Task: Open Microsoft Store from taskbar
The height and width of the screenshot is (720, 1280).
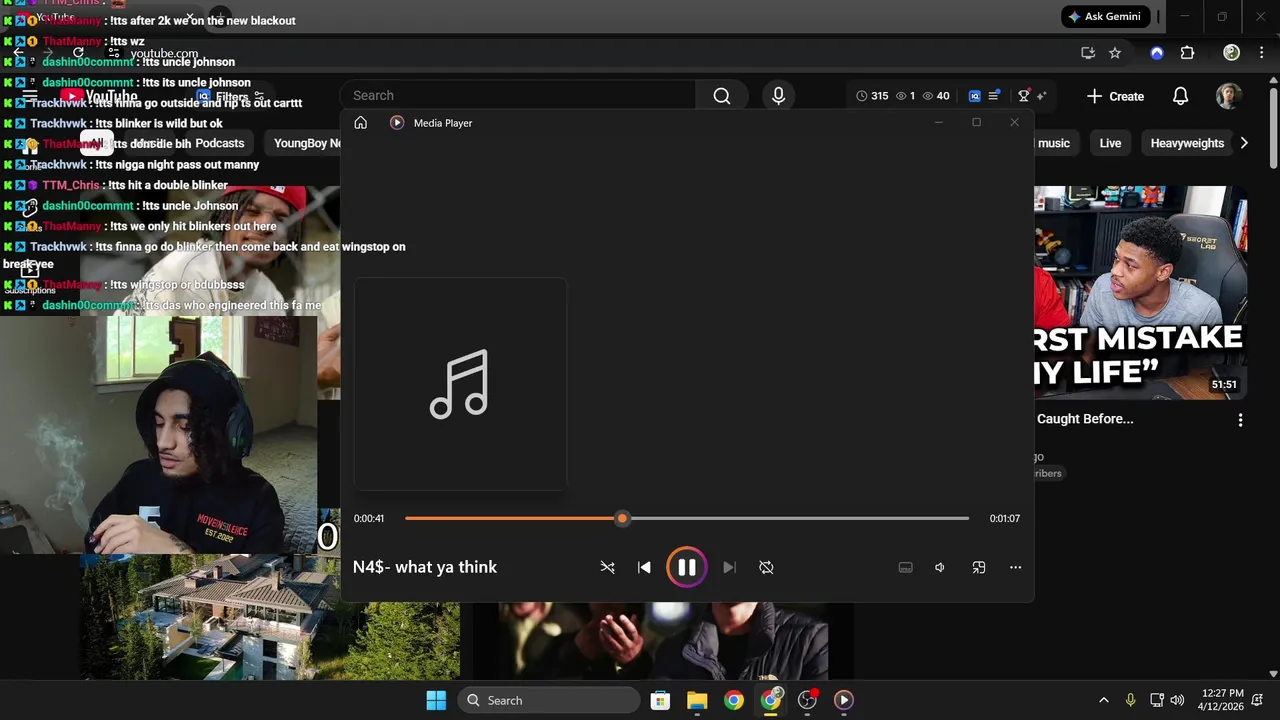Action: coord(660,700)
